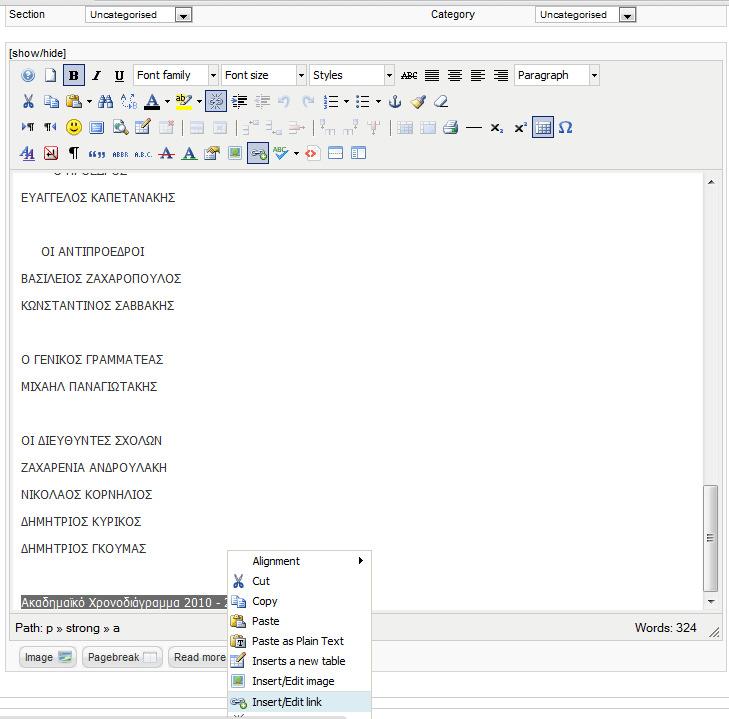Click the left-to-right direction icon
This screenshot has width=729, height=719.
[28, 127]
